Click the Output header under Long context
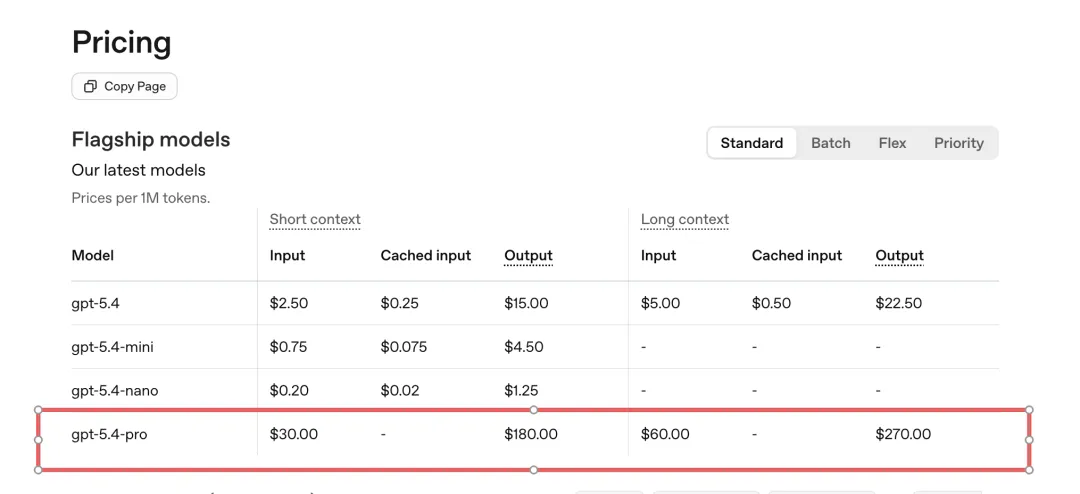Image resolution: width=1080 pixels, height=494 pixels. point(899,256)
